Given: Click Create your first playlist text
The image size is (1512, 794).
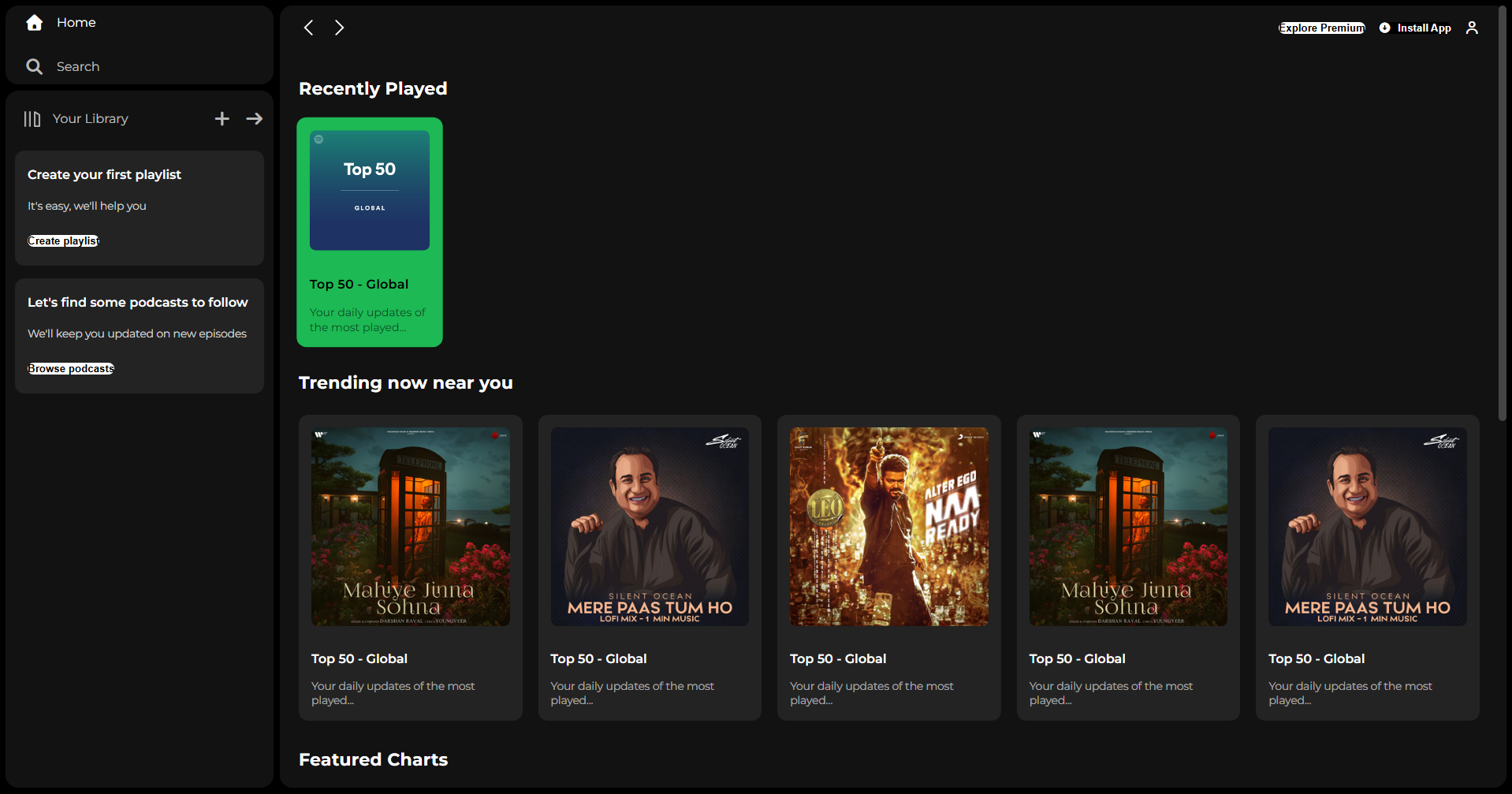Looking at the screenshot, I should [x=105, y=175].
